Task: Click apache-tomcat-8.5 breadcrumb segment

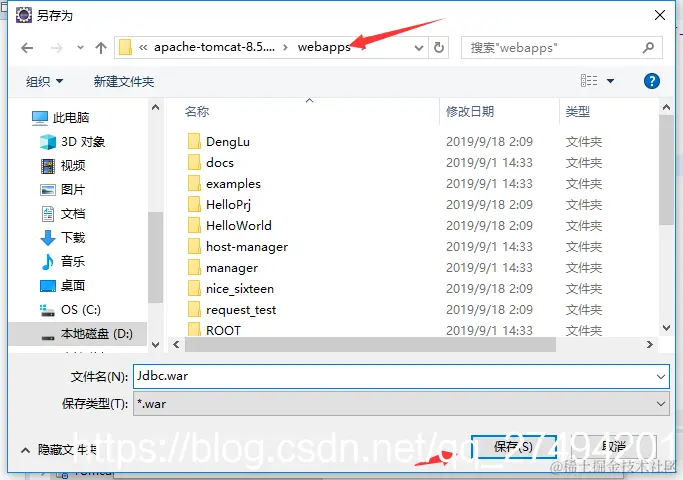Action: point(214,47)
